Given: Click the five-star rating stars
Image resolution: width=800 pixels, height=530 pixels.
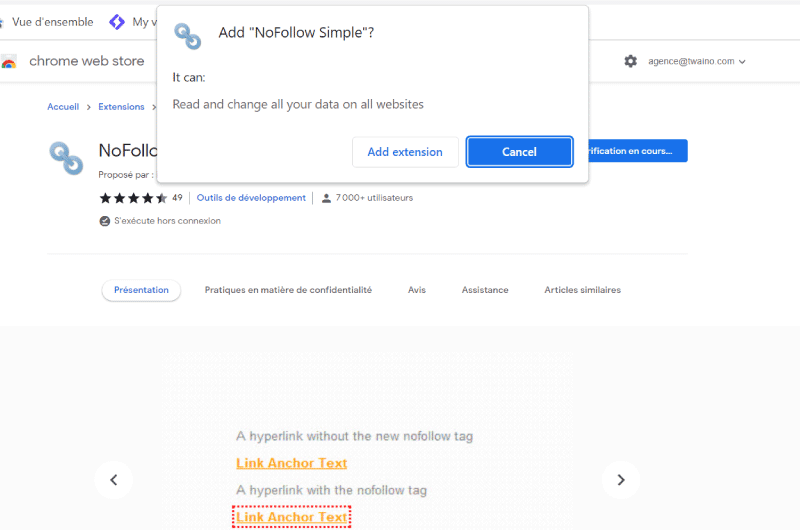Looking at the screenshot, I should (x=133, y=198).
